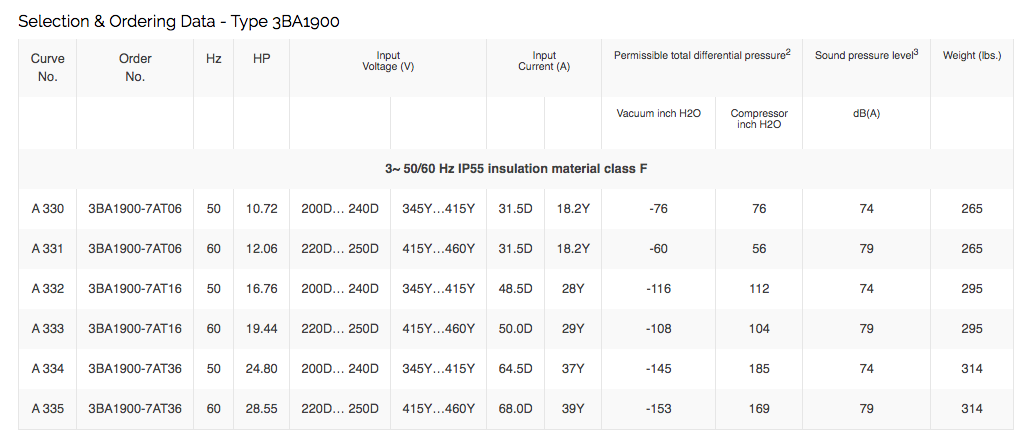Select the 68.0D input current cell
This screenshot has height=442, width=1030.
[x=516, y=409]
